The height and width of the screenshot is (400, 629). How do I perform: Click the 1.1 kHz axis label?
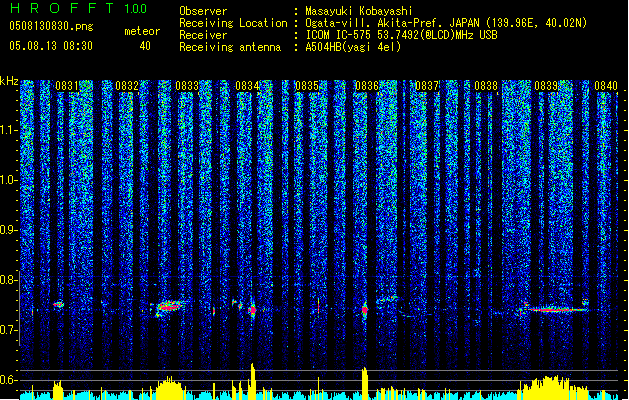coord(8,130)
